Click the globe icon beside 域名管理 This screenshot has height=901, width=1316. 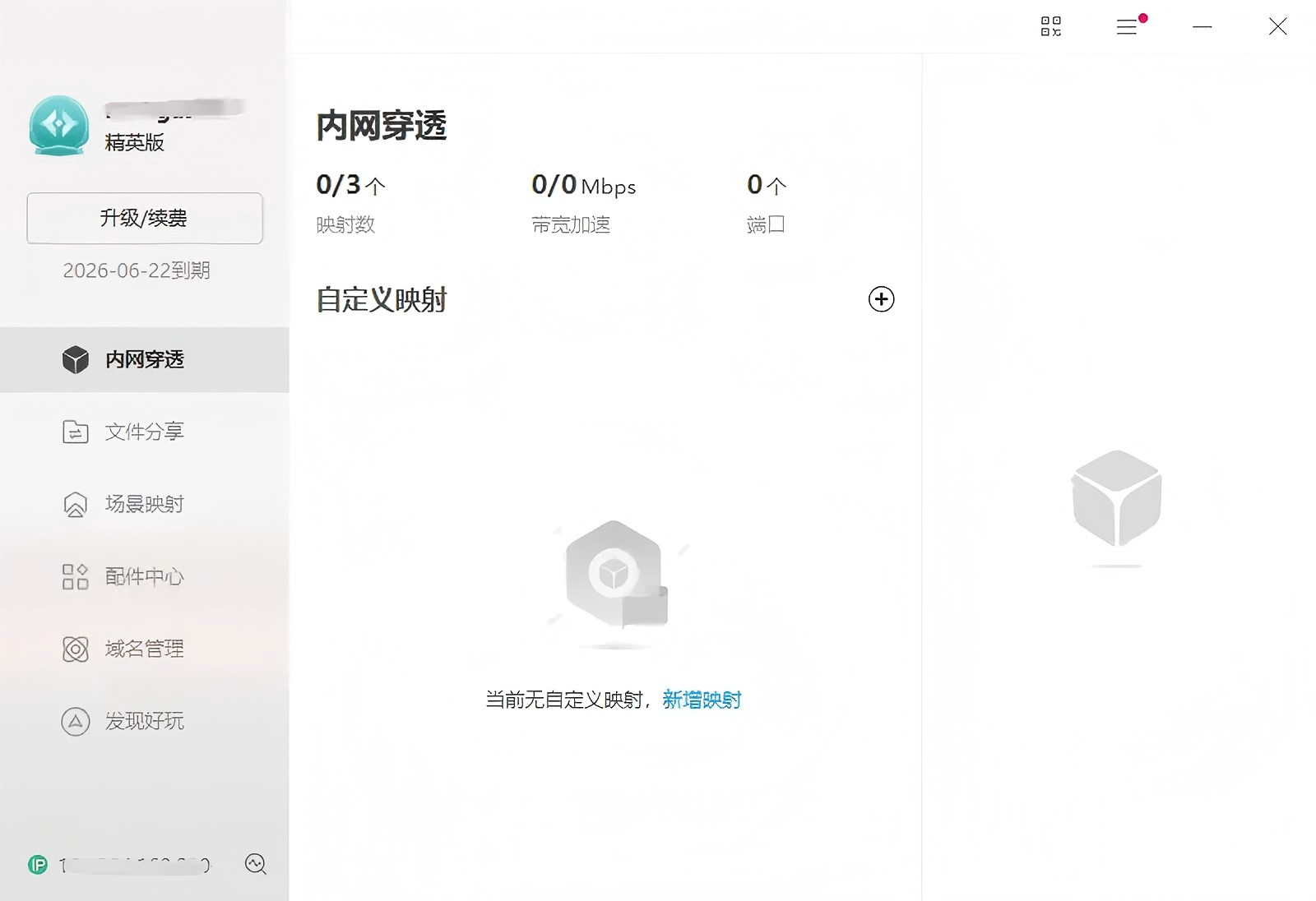[x=75, y=649]
